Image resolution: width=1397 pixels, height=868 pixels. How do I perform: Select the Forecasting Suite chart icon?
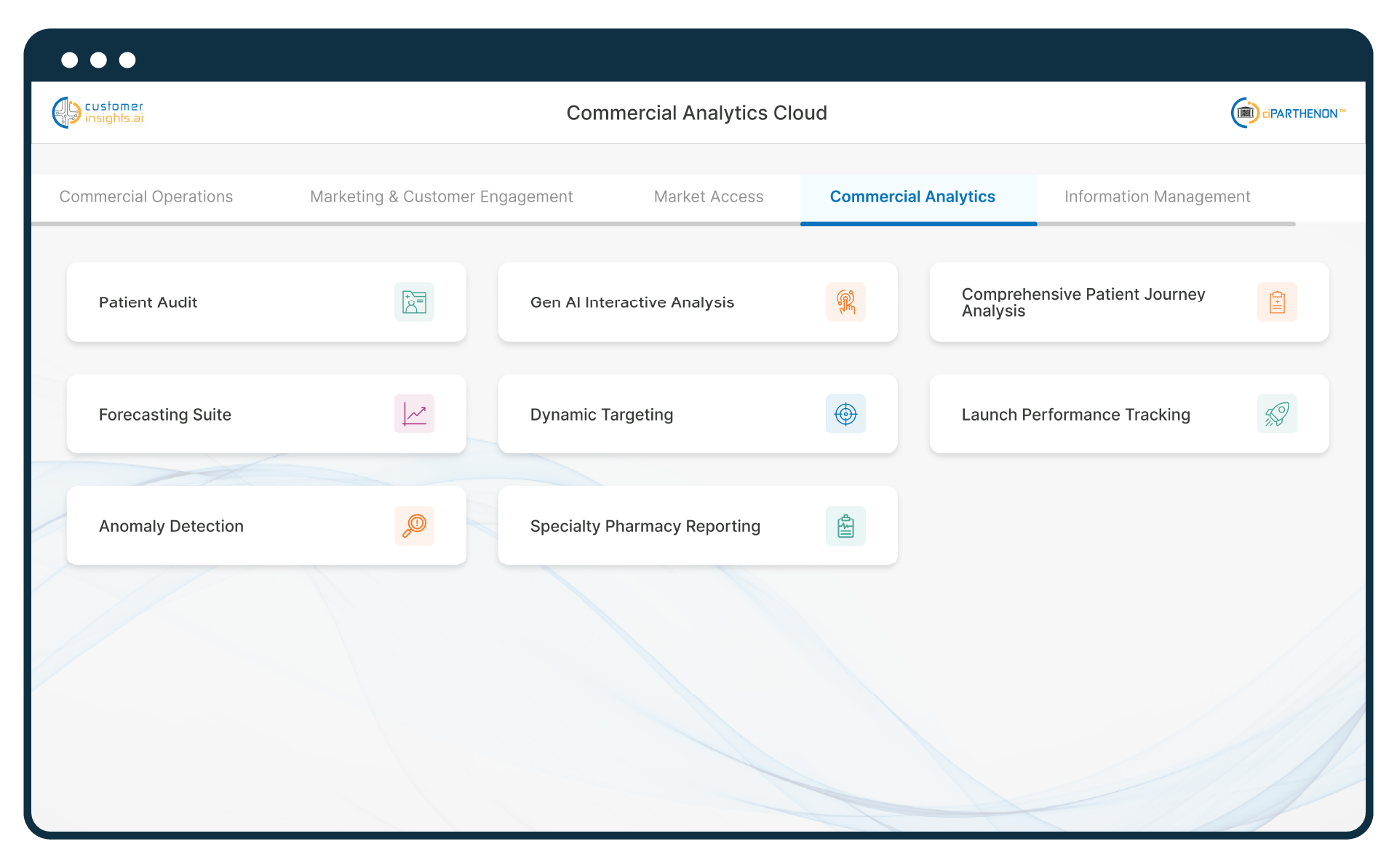point(413,413)
